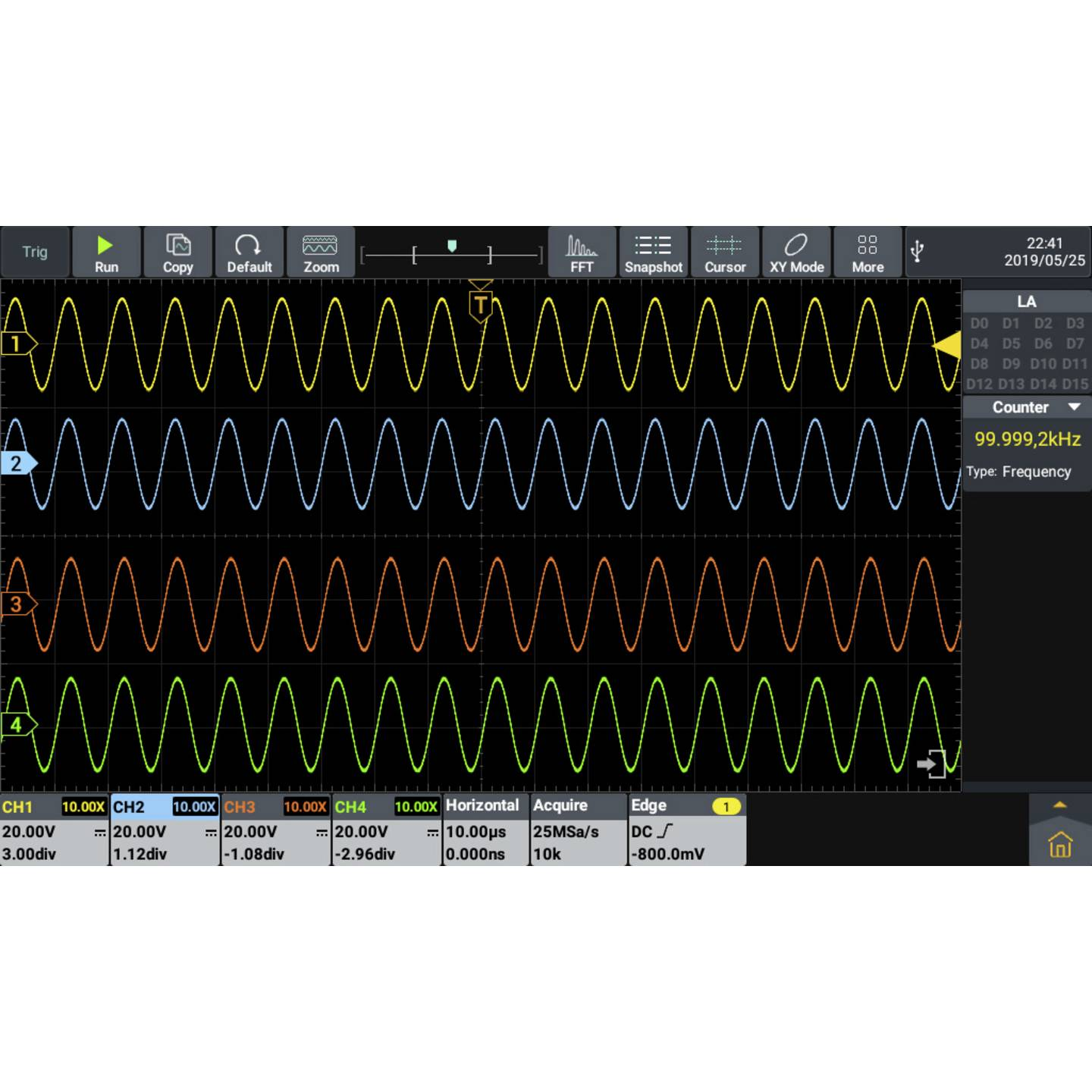Activate the Cursor measurement tool

tap(724, 252)
